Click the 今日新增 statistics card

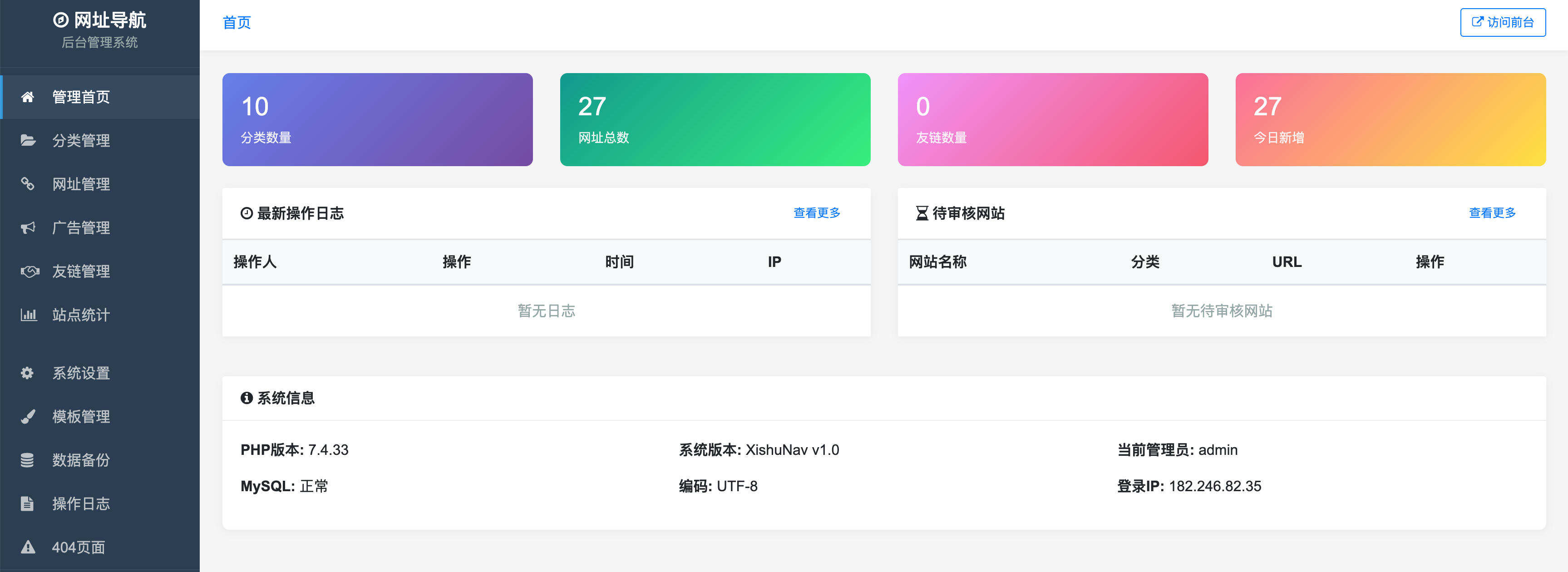pos(1391,120)
